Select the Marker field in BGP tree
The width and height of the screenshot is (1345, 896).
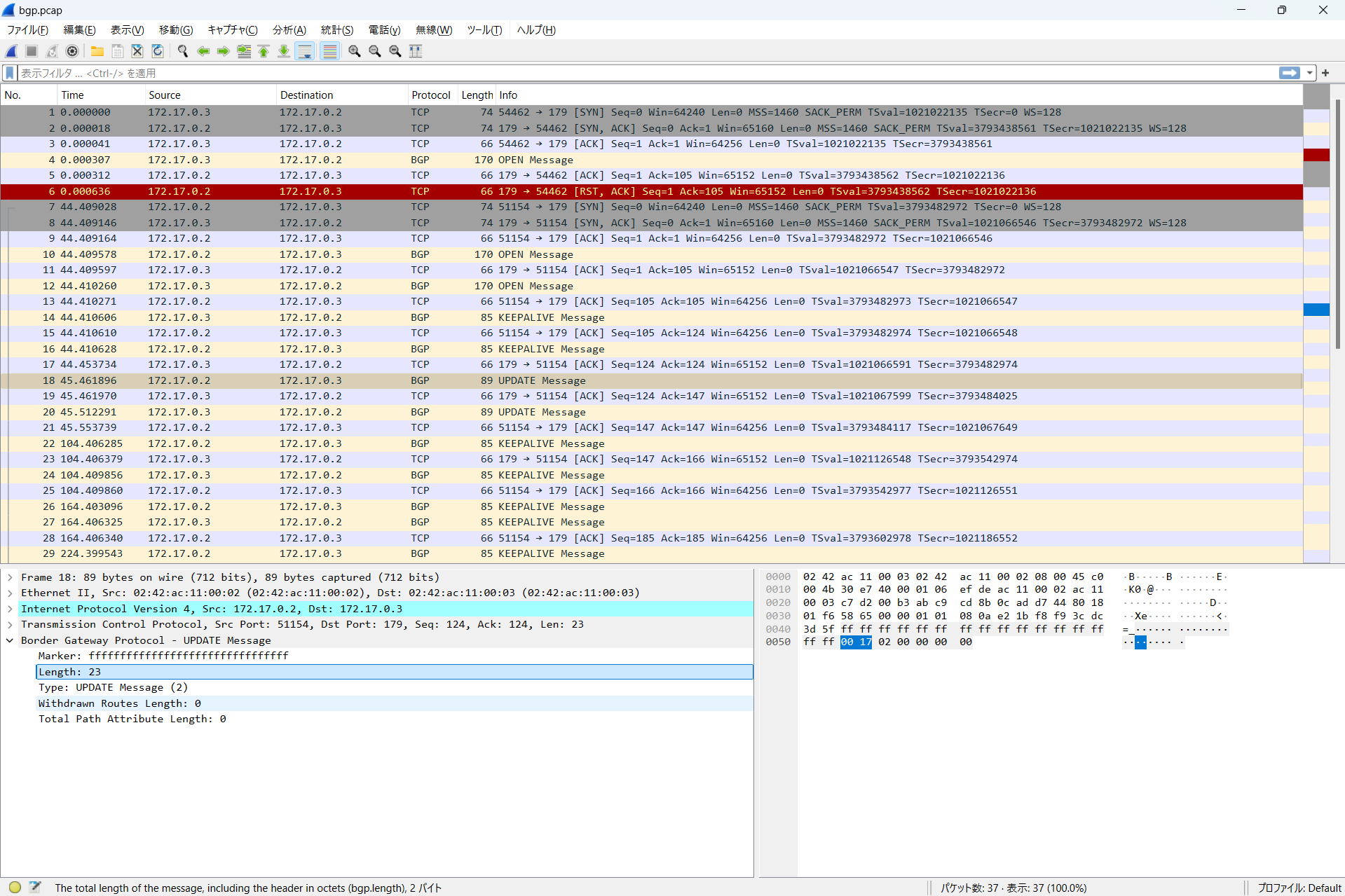pyautogui.click(x=395, y=656)
